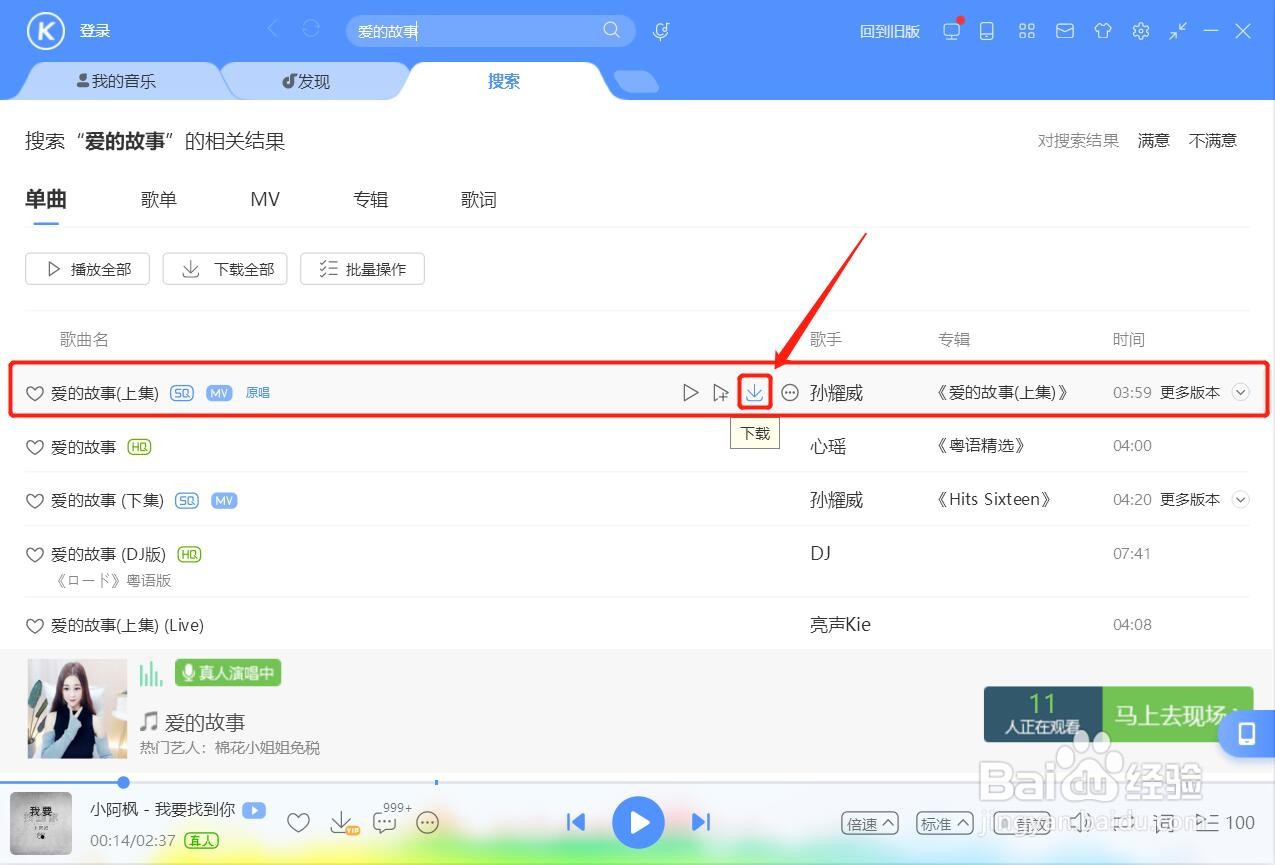Change skin using the T-shirt icon
Viewport: 1275px width, 865px height.
pos(1102,31)
